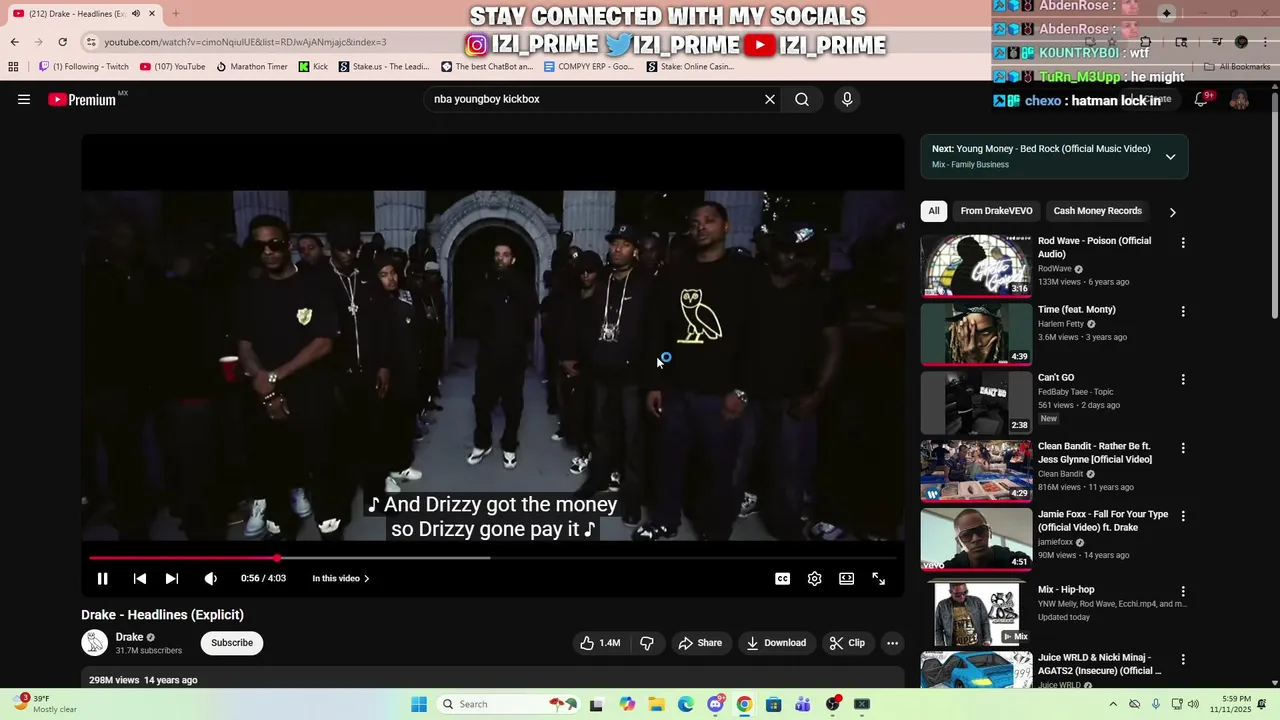Run search with the magnifier button
The width and height of the screenshot is (1280, 720).
coord(802,99)
